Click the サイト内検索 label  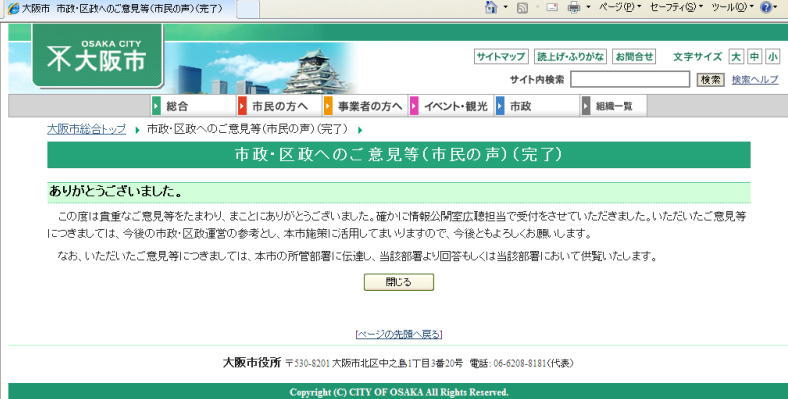point(537,79)
